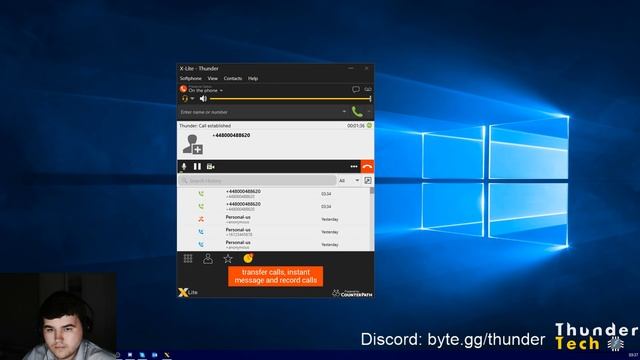Click the CounterPath logo link

[x=352, y=293]
